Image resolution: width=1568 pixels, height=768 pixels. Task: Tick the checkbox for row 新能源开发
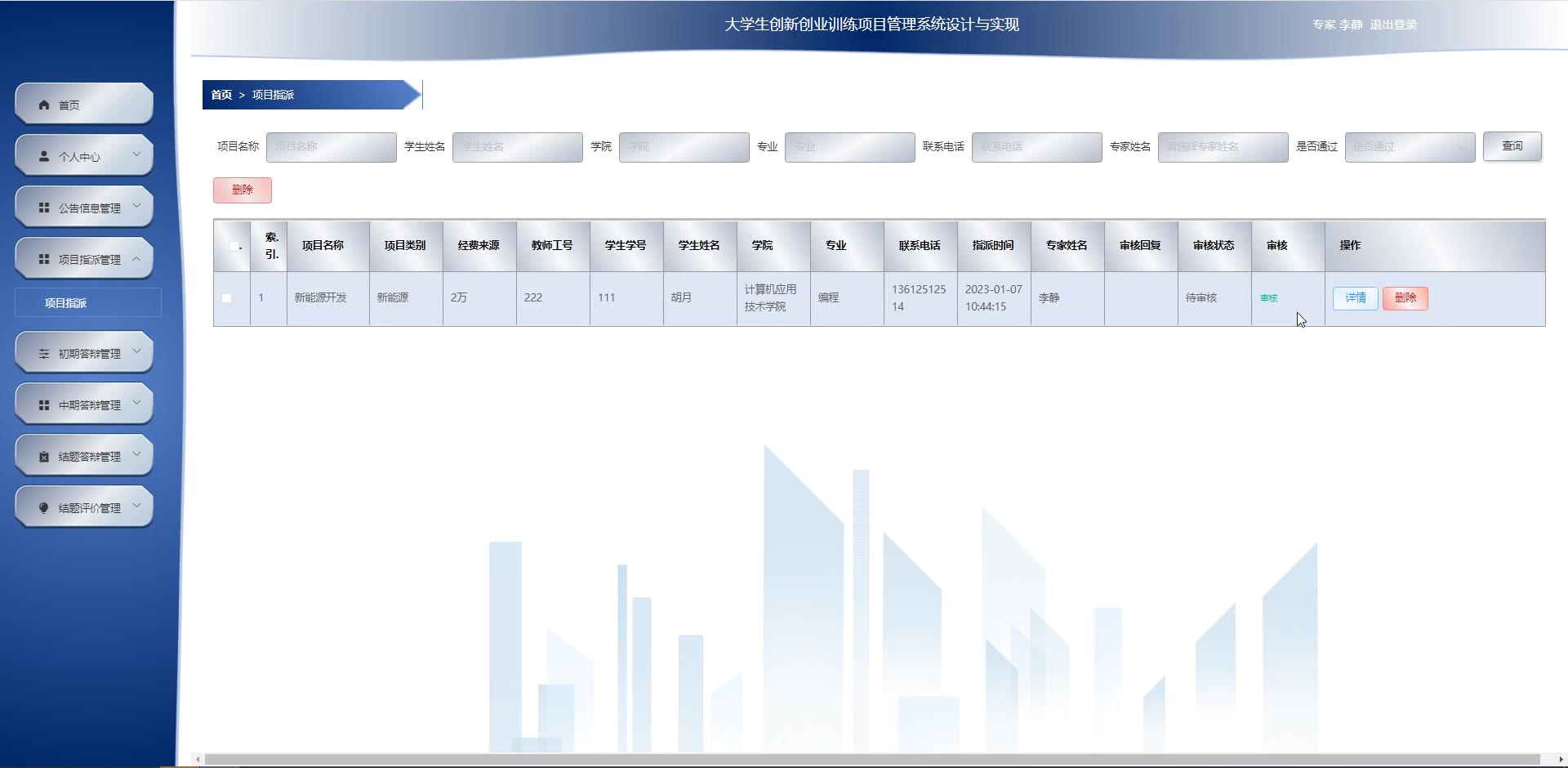(227, 298)
